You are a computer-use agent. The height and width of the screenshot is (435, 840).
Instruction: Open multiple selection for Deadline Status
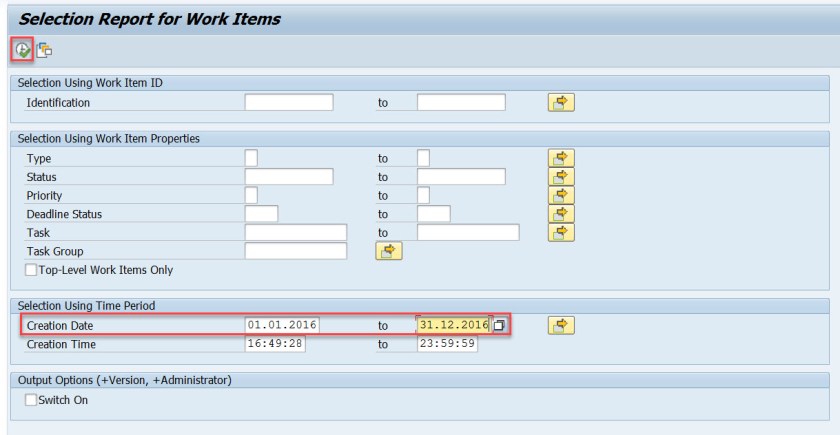tap(561, 214)
